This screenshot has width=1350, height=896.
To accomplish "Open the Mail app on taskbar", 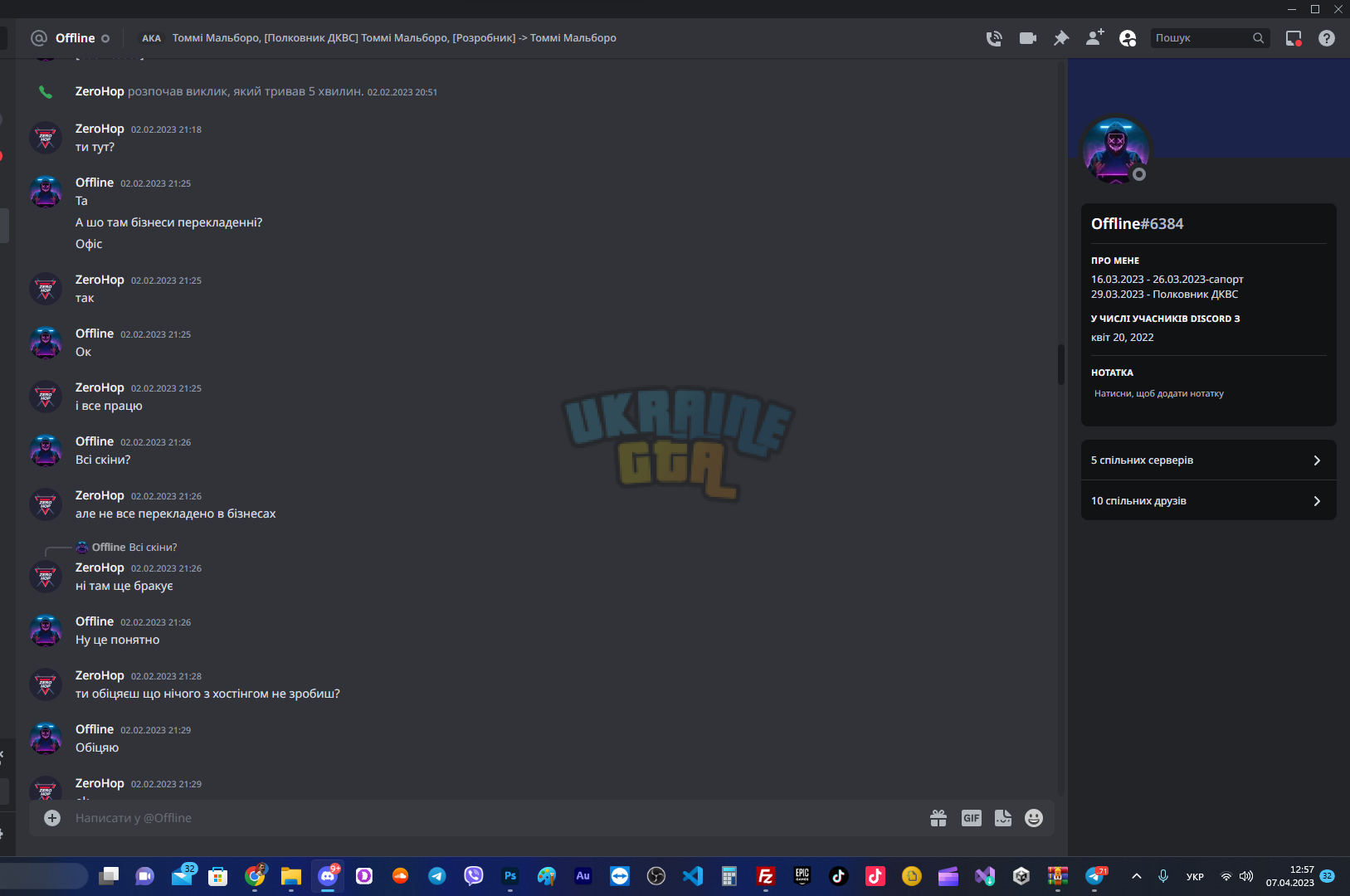I will pyautogui.click(x=182, y=876).
